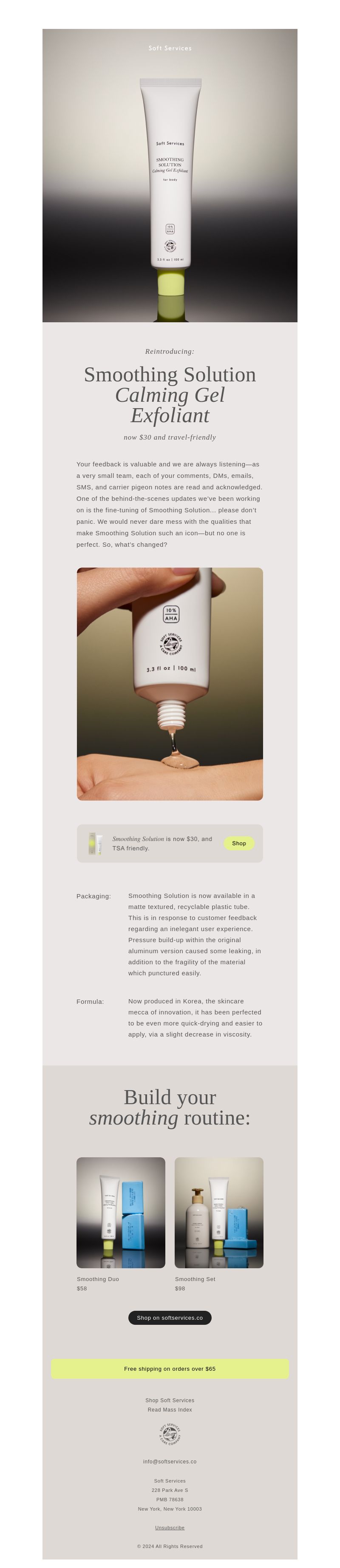This screenshot has width=340, height=1568.
Task: Click the Free shipping on orders over $65 banner
Action: tap(170, 1368)
